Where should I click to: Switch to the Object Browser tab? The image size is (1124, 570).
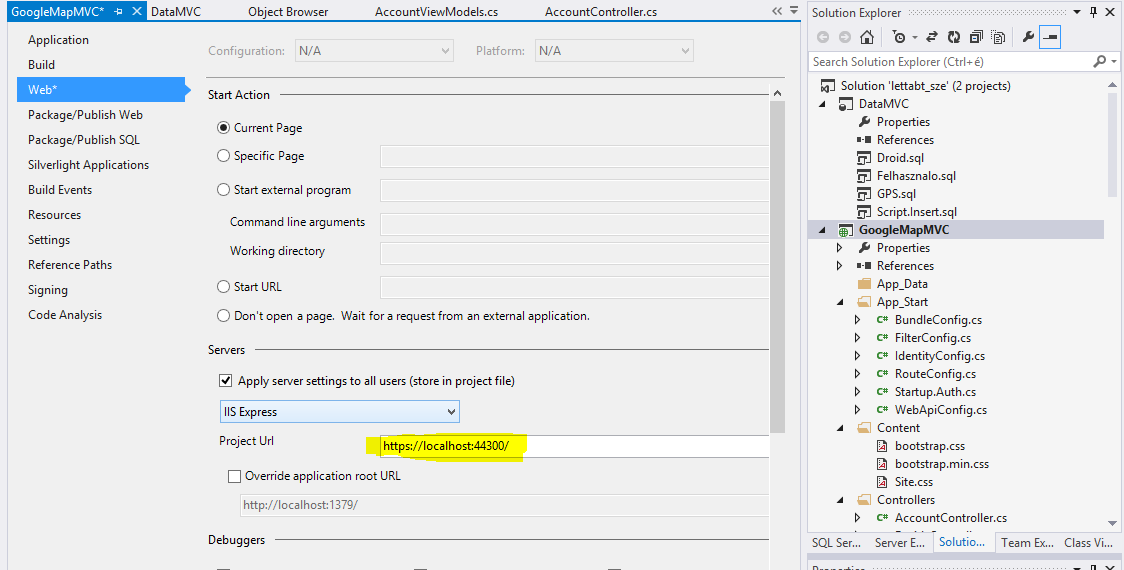(288, 11)
